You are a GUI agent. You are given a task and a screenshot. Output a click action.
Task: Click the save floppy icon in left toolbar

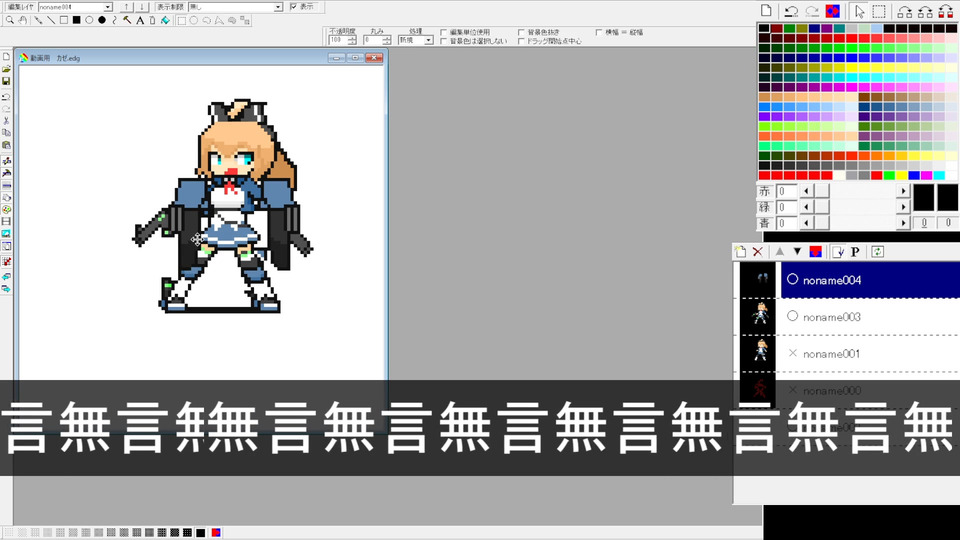tap(6, 81)
